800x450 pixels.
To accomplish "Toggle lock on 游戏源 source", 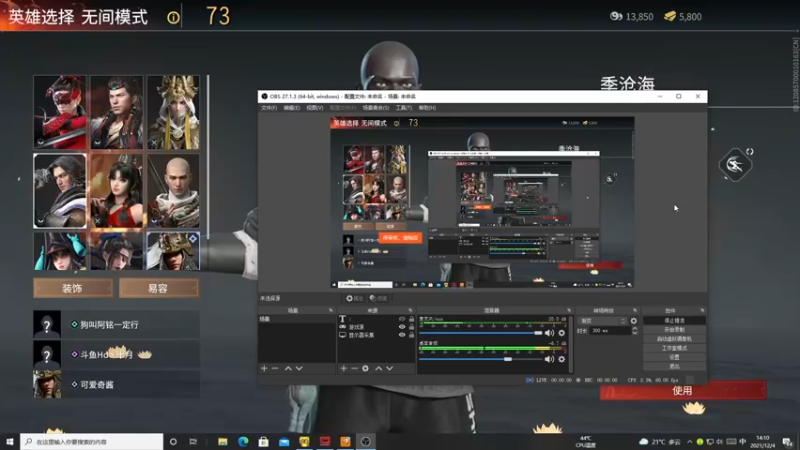I will tap(411, 327).
